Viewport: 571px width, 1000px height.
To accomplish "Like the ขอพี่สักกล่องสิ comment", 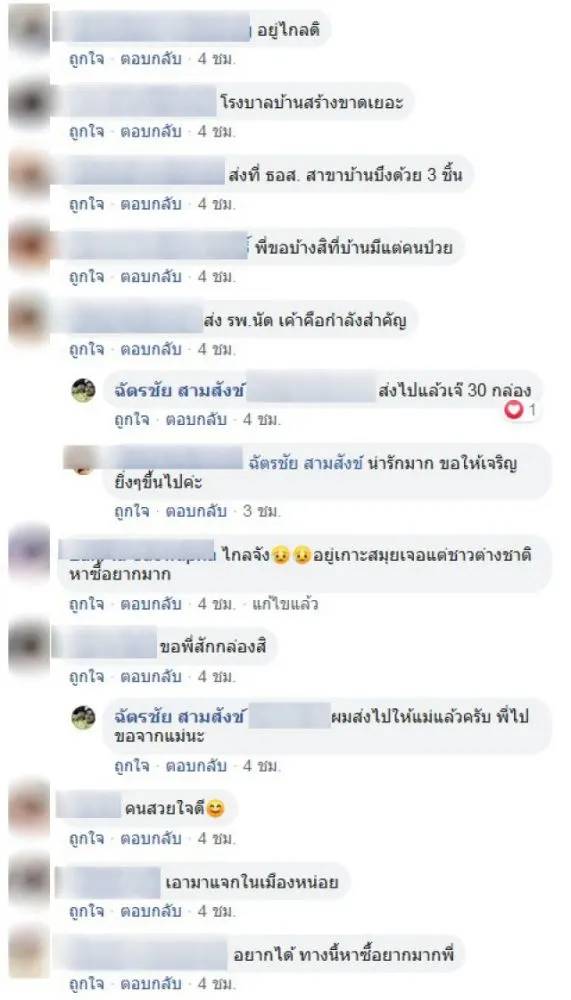I will [x=86, y=675].
